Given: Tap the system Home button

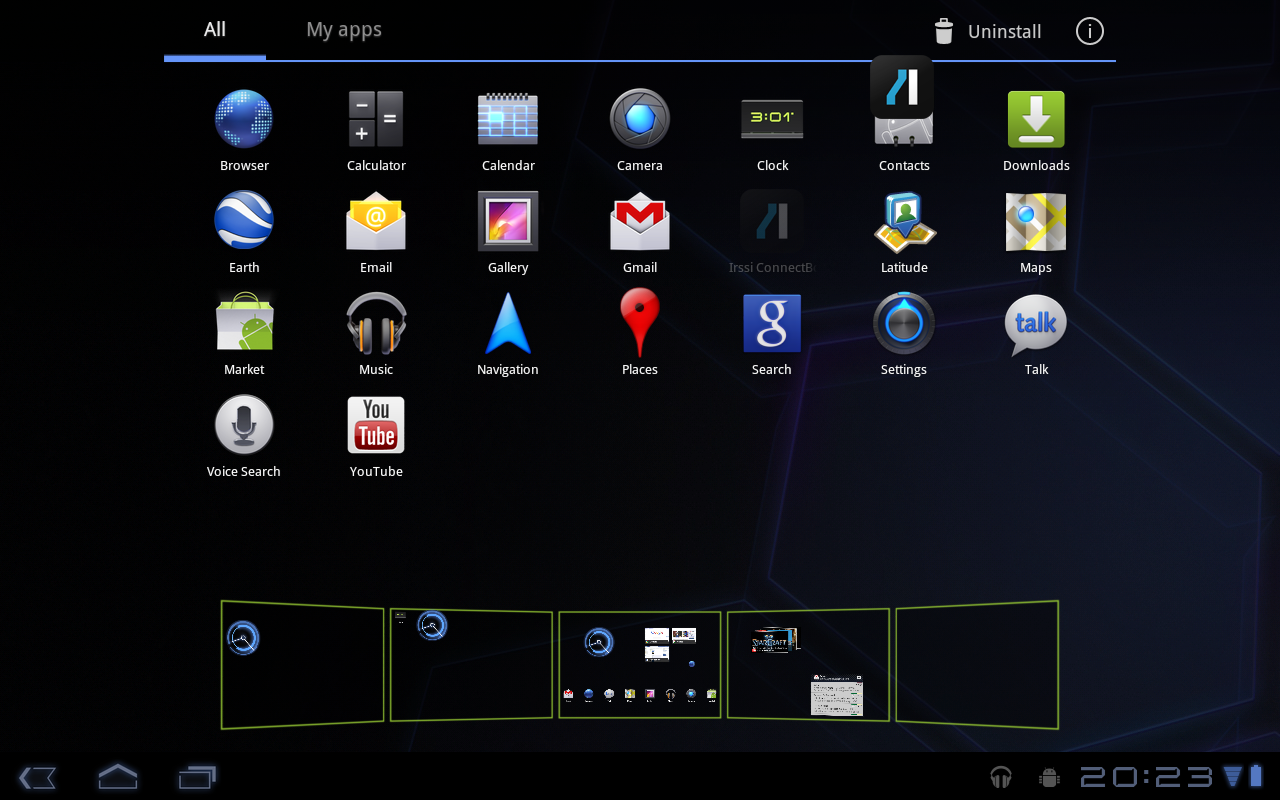Looking at the screenshot, I should (117, 777).
